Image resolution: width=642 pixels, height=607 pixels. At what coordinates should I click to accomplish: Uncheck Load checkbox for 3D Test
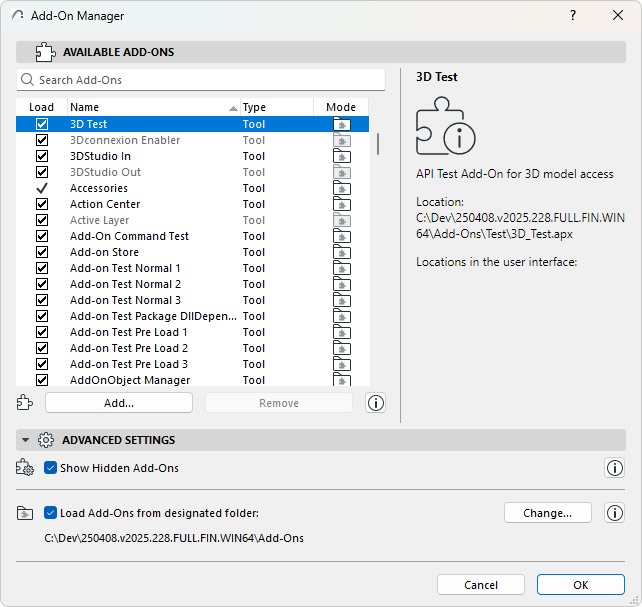coord(42,124)
